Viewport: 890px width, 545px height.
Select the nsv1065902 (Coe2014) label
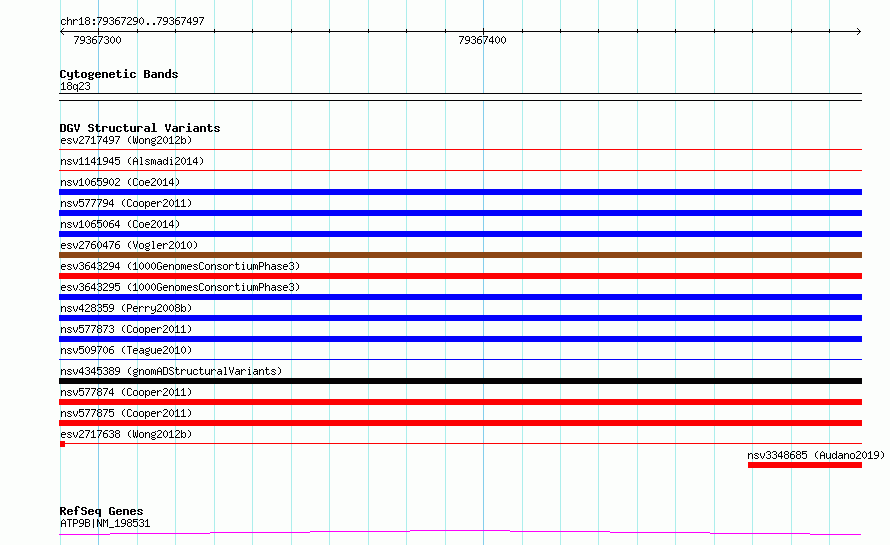coord(120,182)
